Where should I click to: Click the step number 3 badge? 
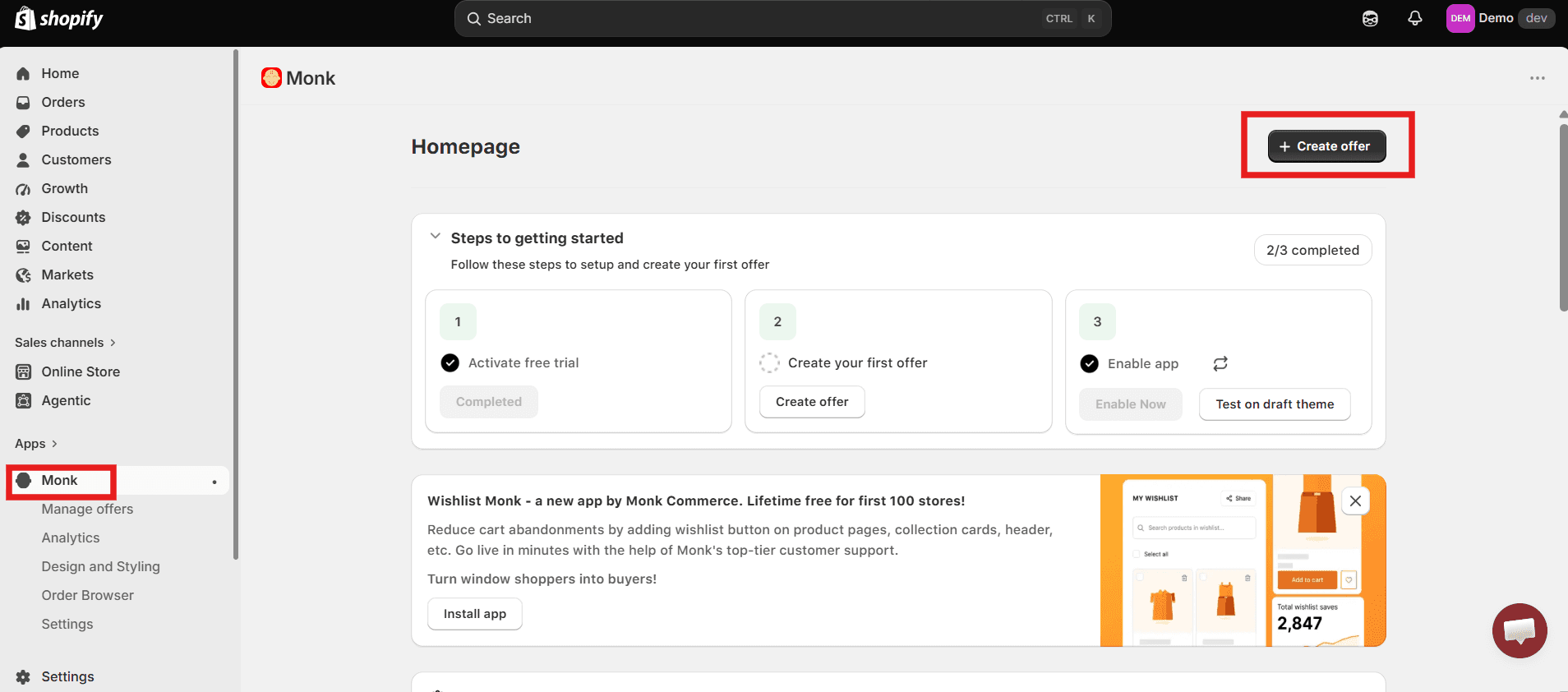(1097, 321)
